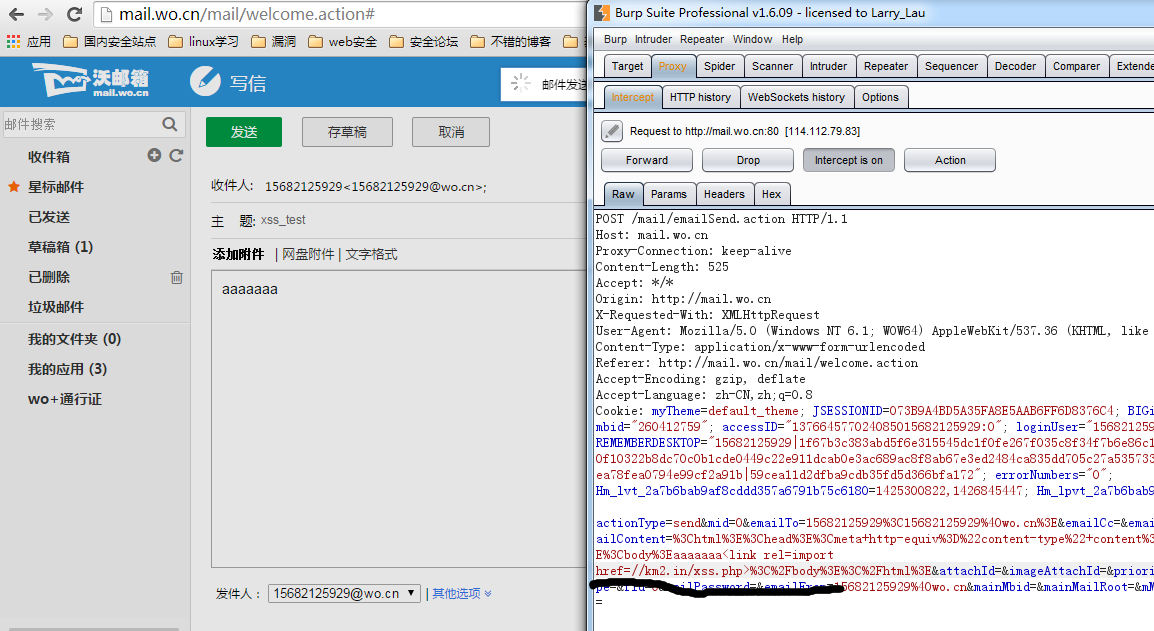
Task: Select the Options sub-tab
Action: coord(880,97)
